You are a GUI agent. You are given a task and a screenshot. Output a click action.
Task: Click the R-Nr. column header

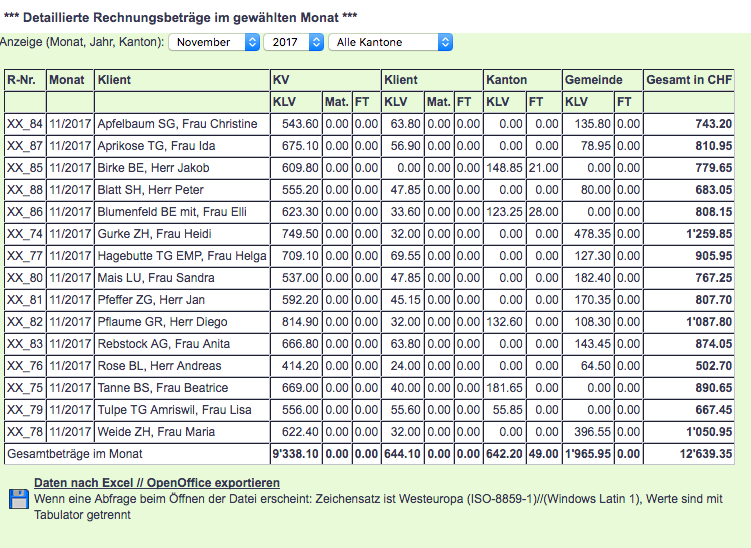24,80
